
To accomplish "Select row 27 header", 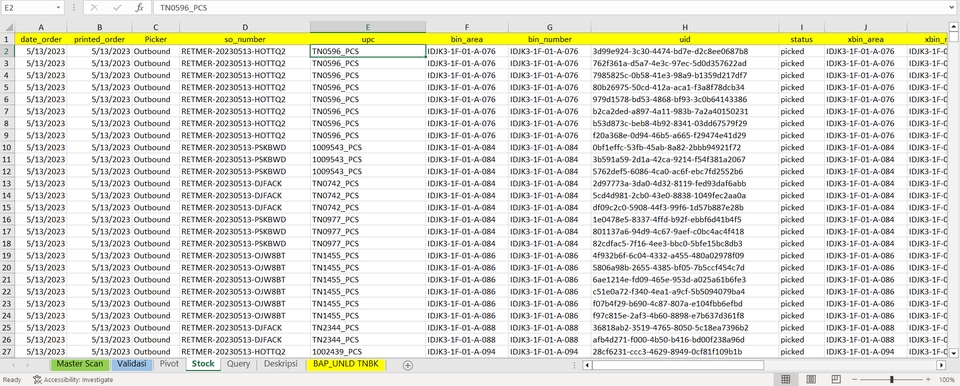I will pyautogui.click(x=7, y=352).
